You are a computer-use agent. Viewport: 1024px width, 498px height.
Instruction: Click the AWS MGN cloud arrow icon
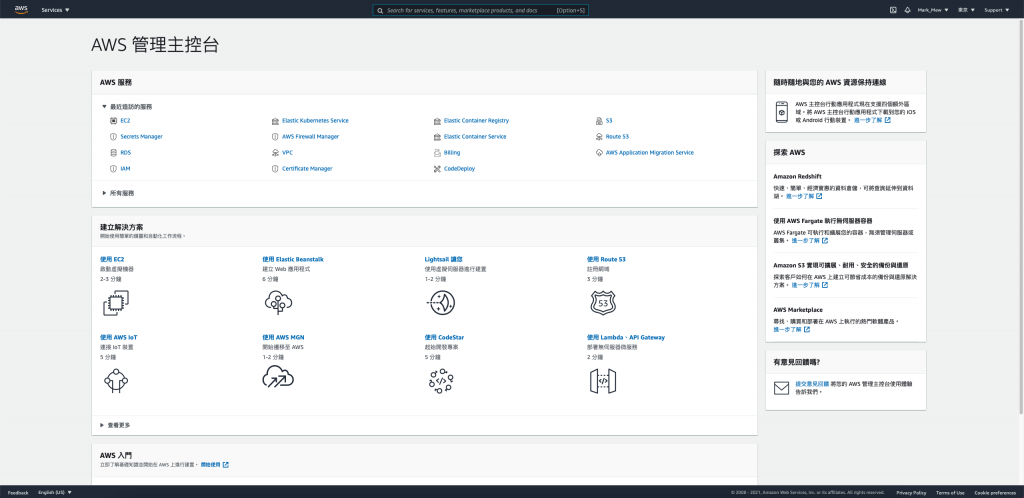278,377
